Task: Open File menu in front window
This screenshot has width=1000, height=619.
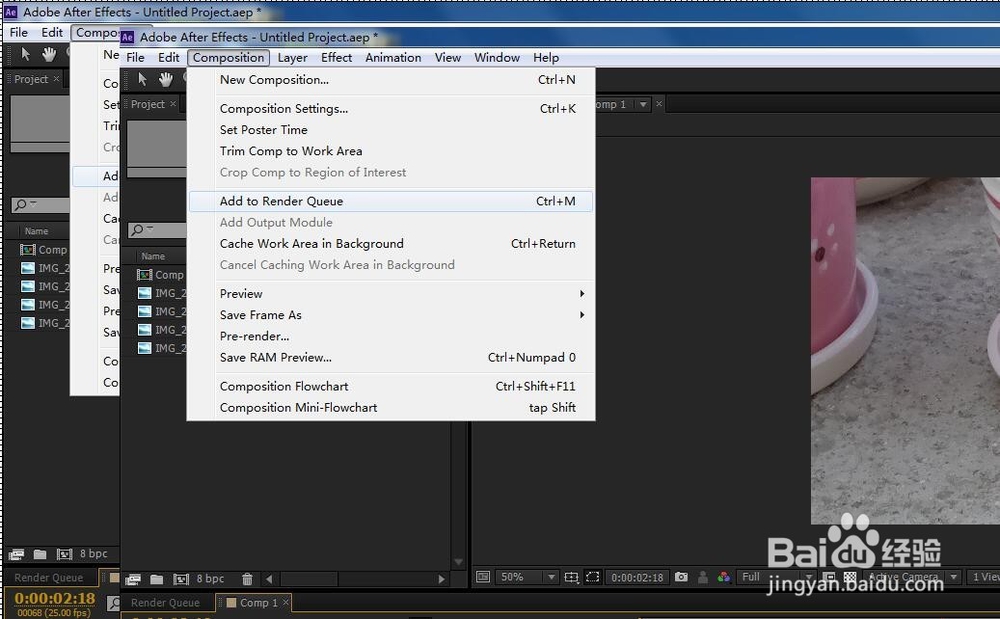Action: 135,57
